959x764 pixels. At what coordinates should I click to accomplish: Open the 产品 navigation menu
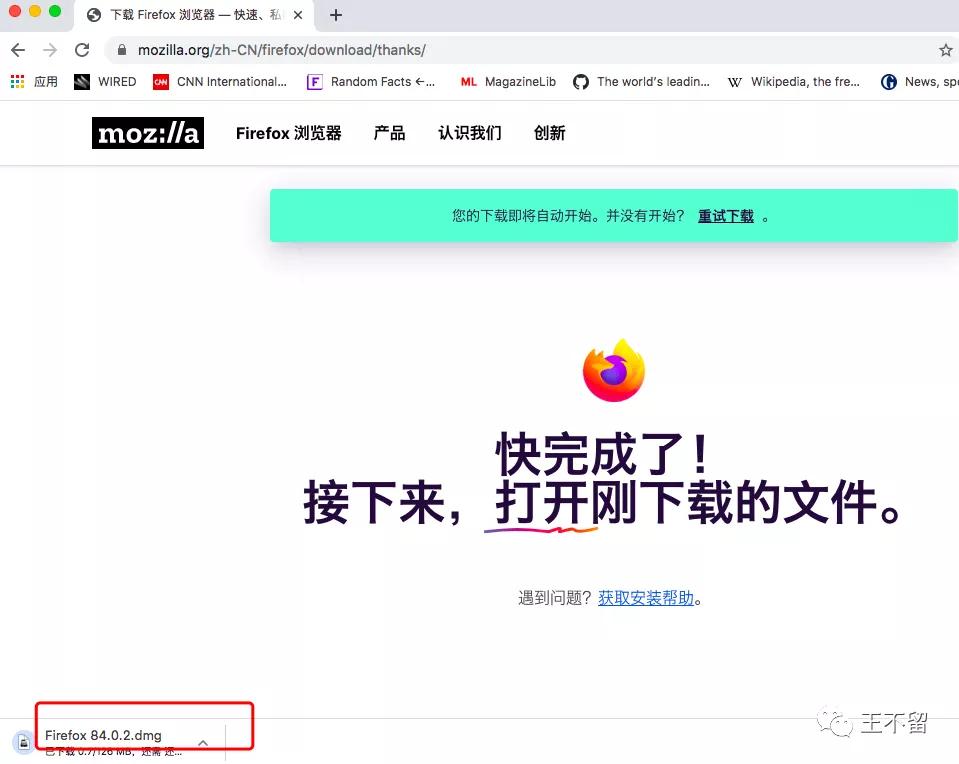pyautogui.click(x=390, y=133)
